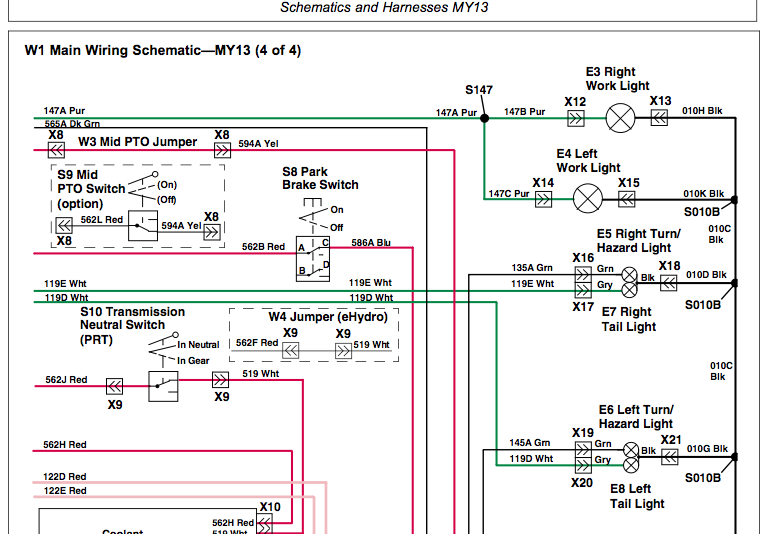Click the 'E5 Right Turn/ Hazard Light' label
Screen dimensions: 773x534
pyautogui.click(x=638, y=241)
